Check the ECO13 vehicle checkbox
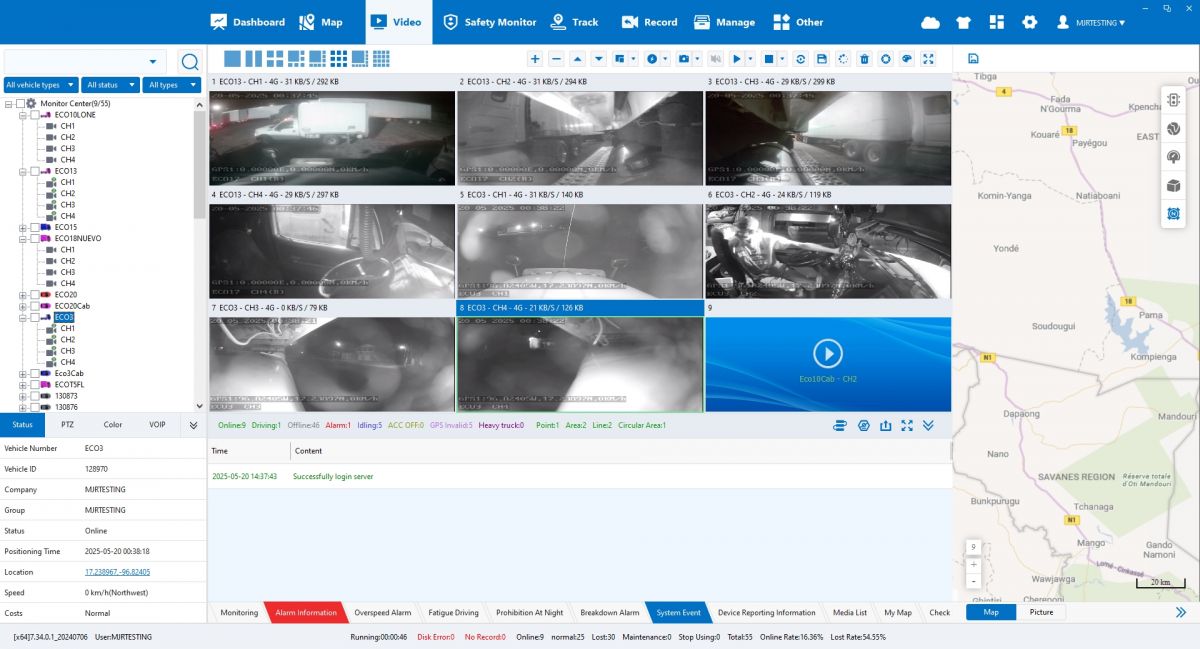This screenshot has width=1200, height=649. coord(35,171)
